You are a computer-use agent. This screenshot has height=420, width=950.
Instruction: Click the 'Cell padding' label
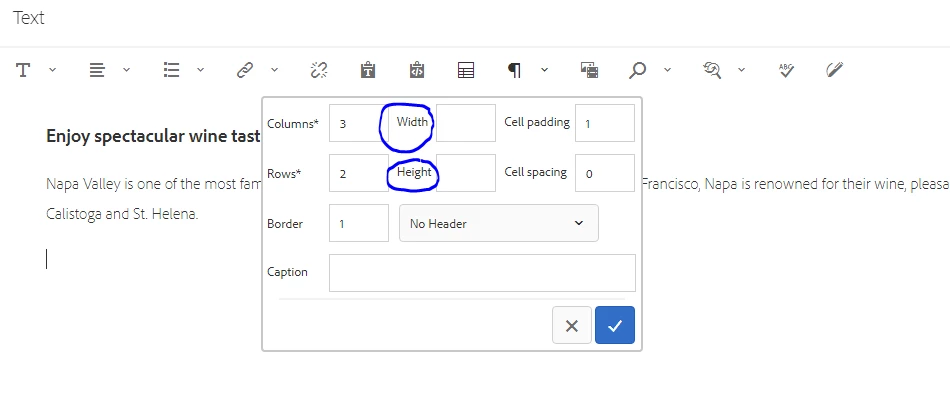click(537, 122)
